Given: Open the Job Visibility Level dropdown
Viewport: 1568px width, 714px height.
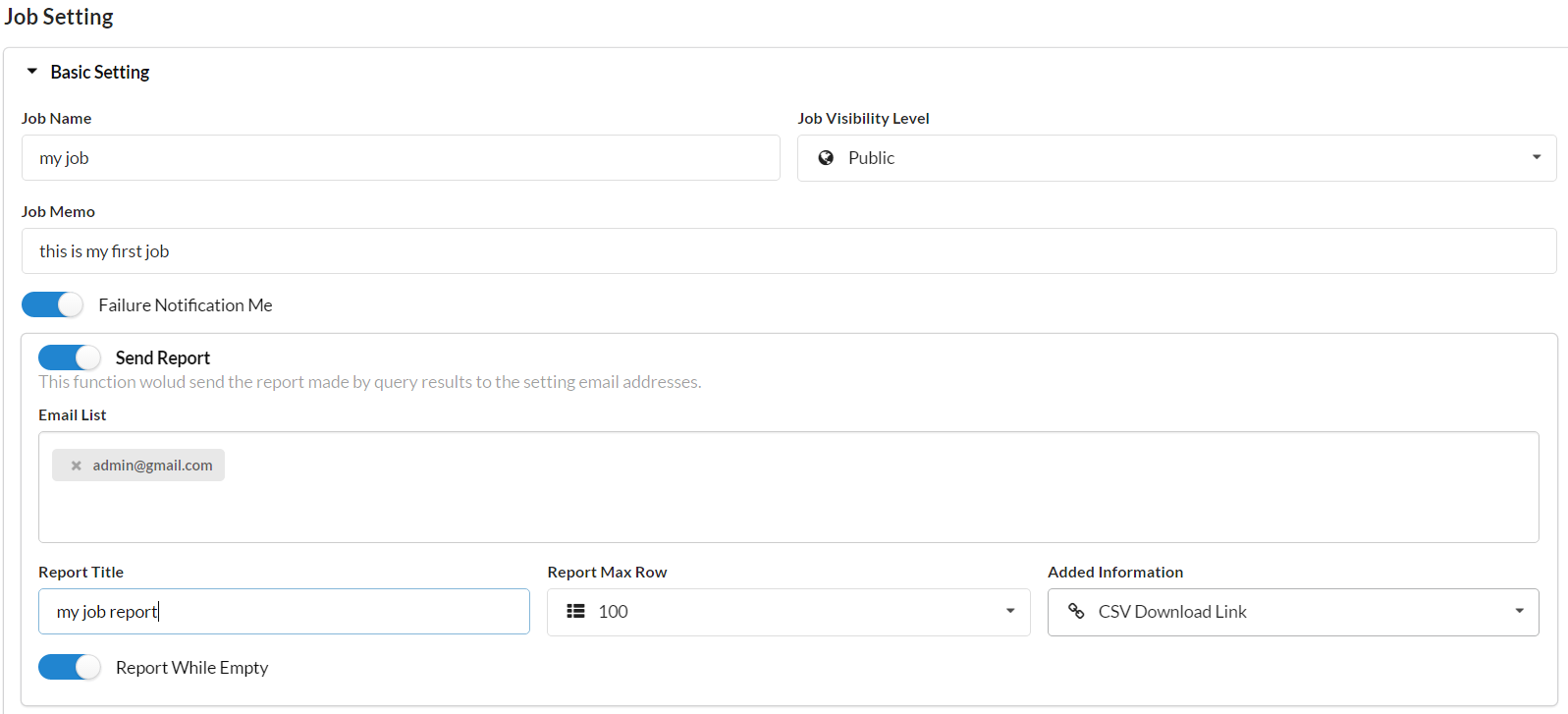Looking at the screenshot, I should pos(1176,158).
